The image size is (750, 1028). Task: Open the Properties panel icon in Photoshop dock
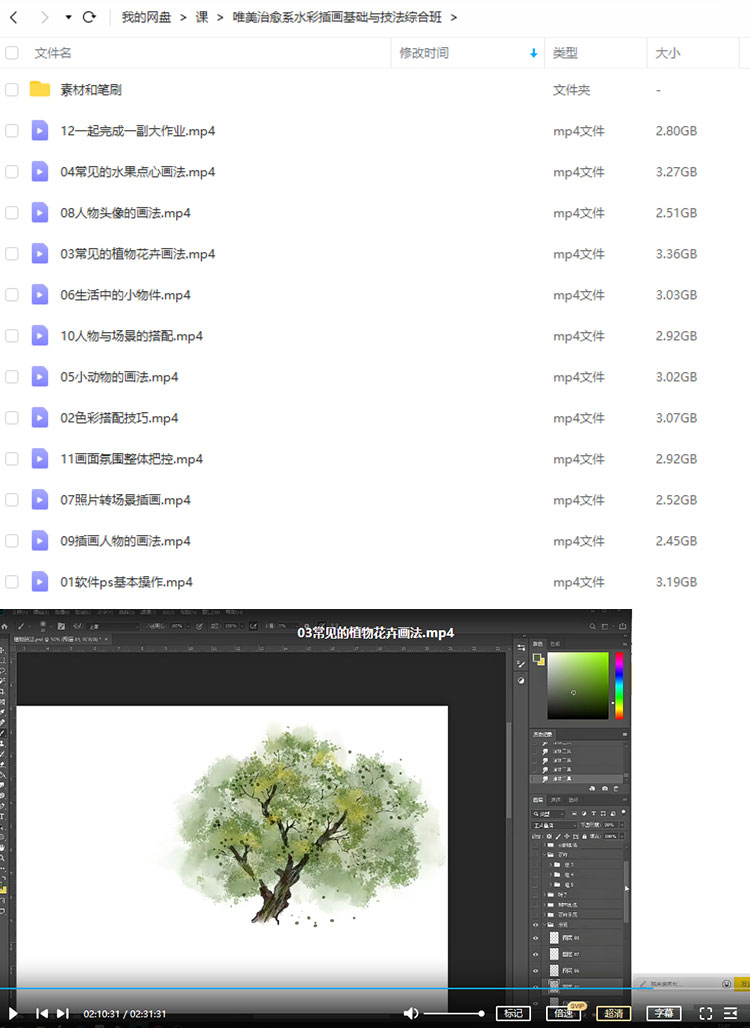coord(521,648)
